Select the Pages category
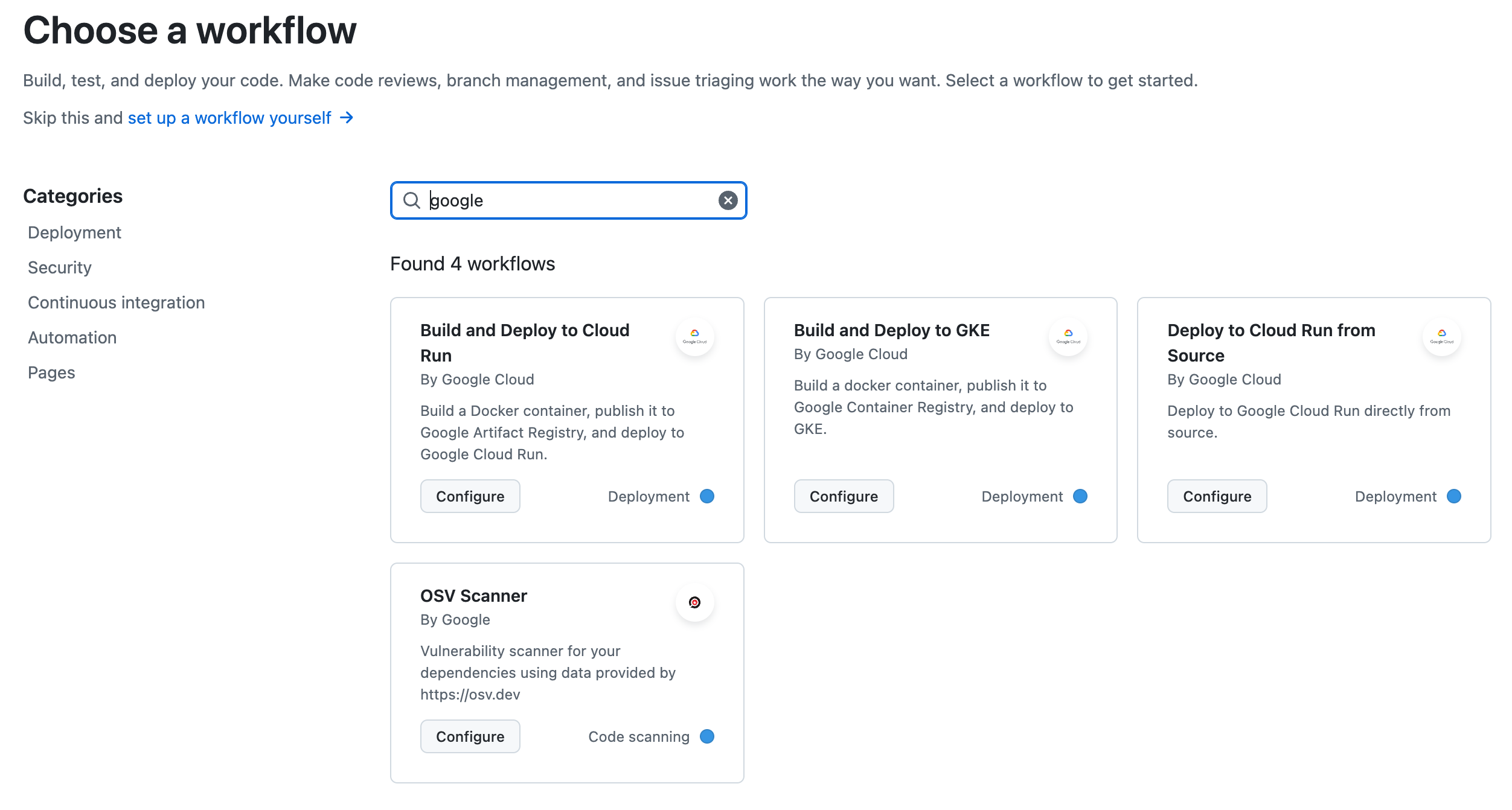The width and height of the screenshot is (1512, 810). point(51,372)
